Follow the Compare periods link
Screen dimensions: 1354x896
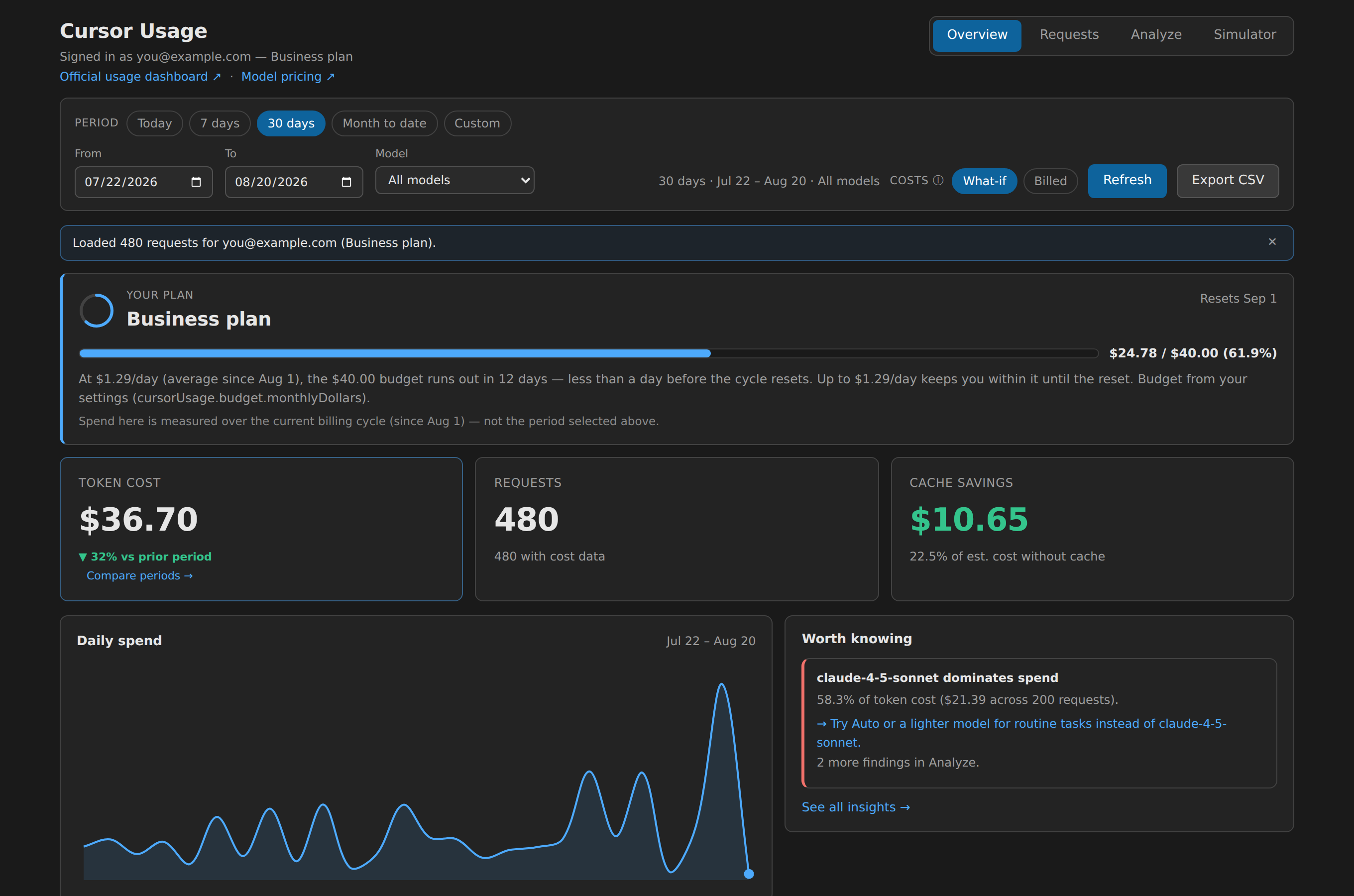[x=139, y=575]
